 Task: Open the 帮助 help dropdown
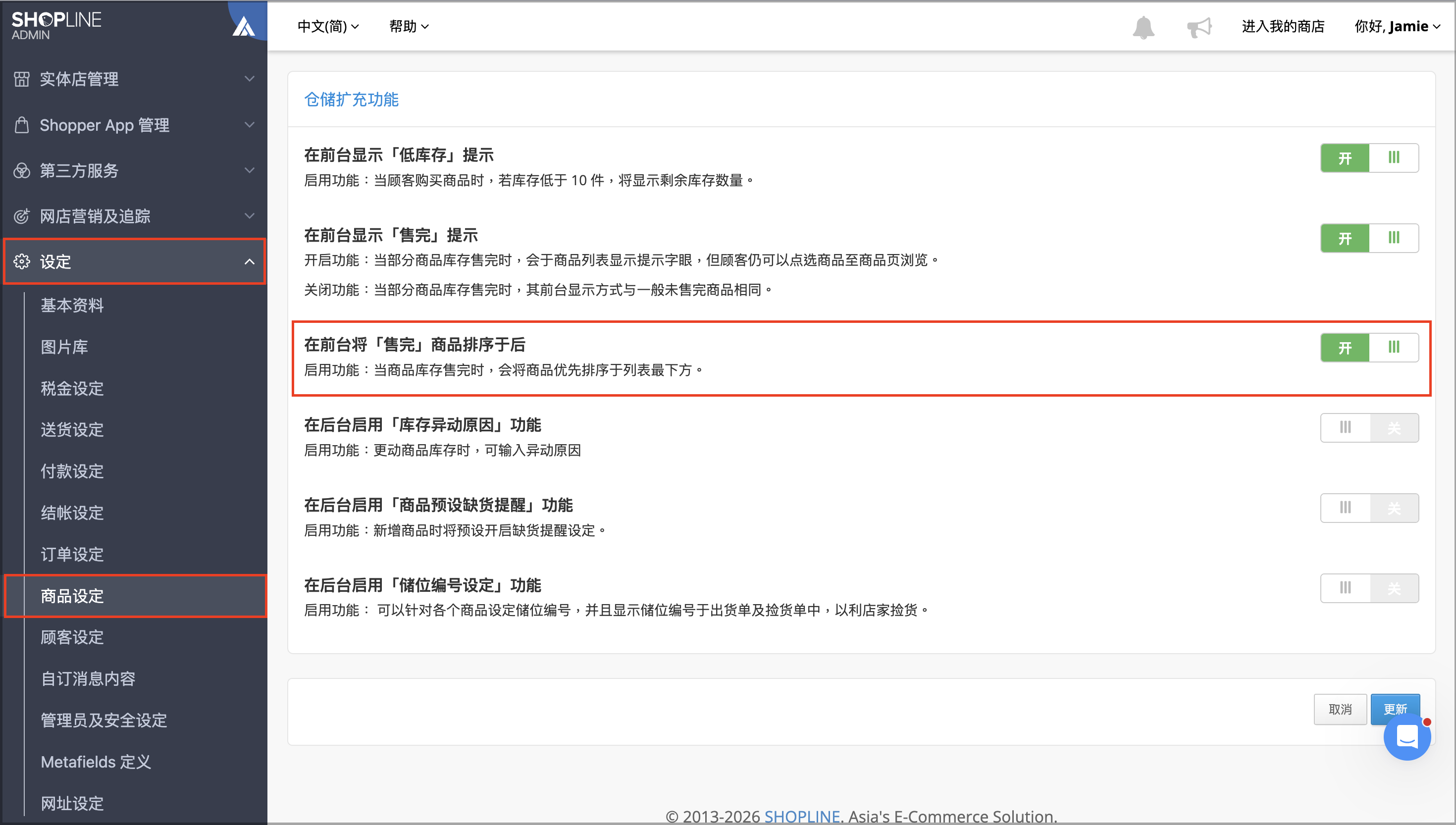409,27
